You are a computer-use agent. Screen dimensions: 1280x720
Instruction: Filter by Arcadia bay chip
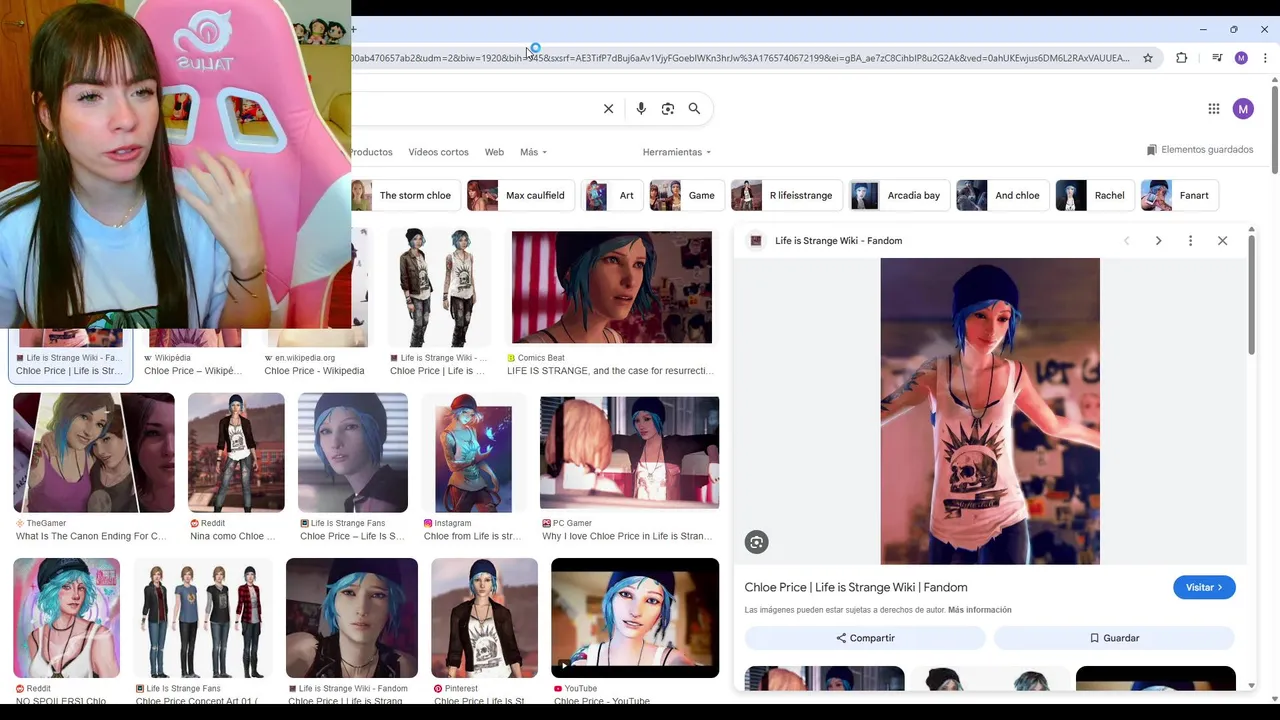899,196
